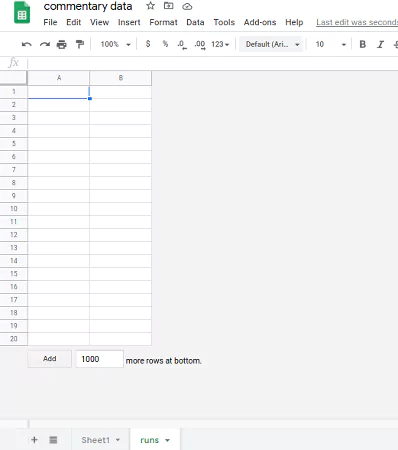Star the commentary data document

coord(151,6)
